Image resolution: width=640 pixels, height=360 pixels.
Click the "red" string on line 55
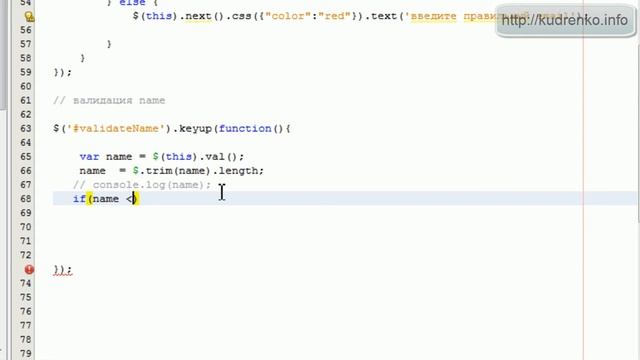[x=334, y=16]
